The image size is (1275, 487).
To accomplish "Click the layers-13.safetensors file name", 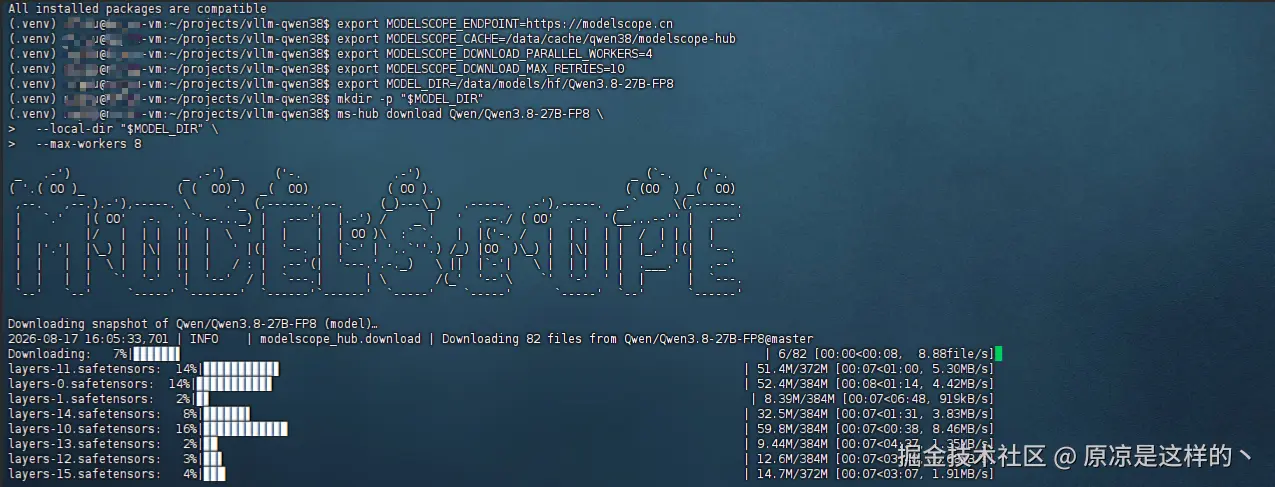I will point(83,444).
